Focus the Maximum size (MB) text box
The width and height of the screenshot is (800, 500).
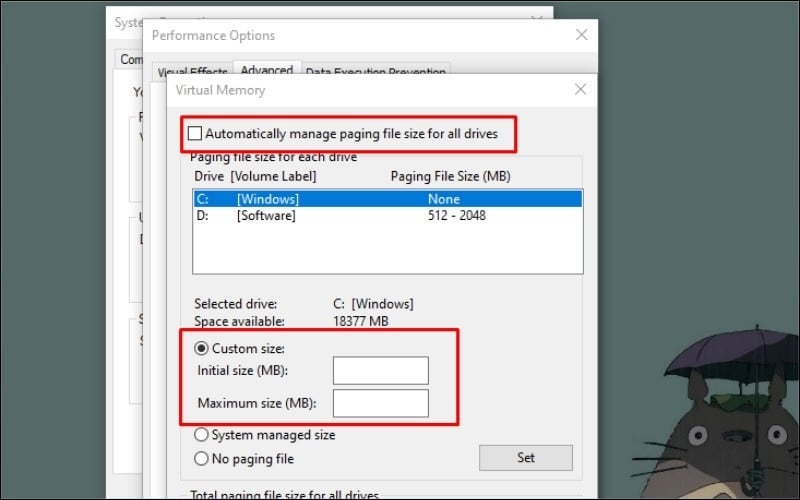pyautogui.click(x=380, y=404)
